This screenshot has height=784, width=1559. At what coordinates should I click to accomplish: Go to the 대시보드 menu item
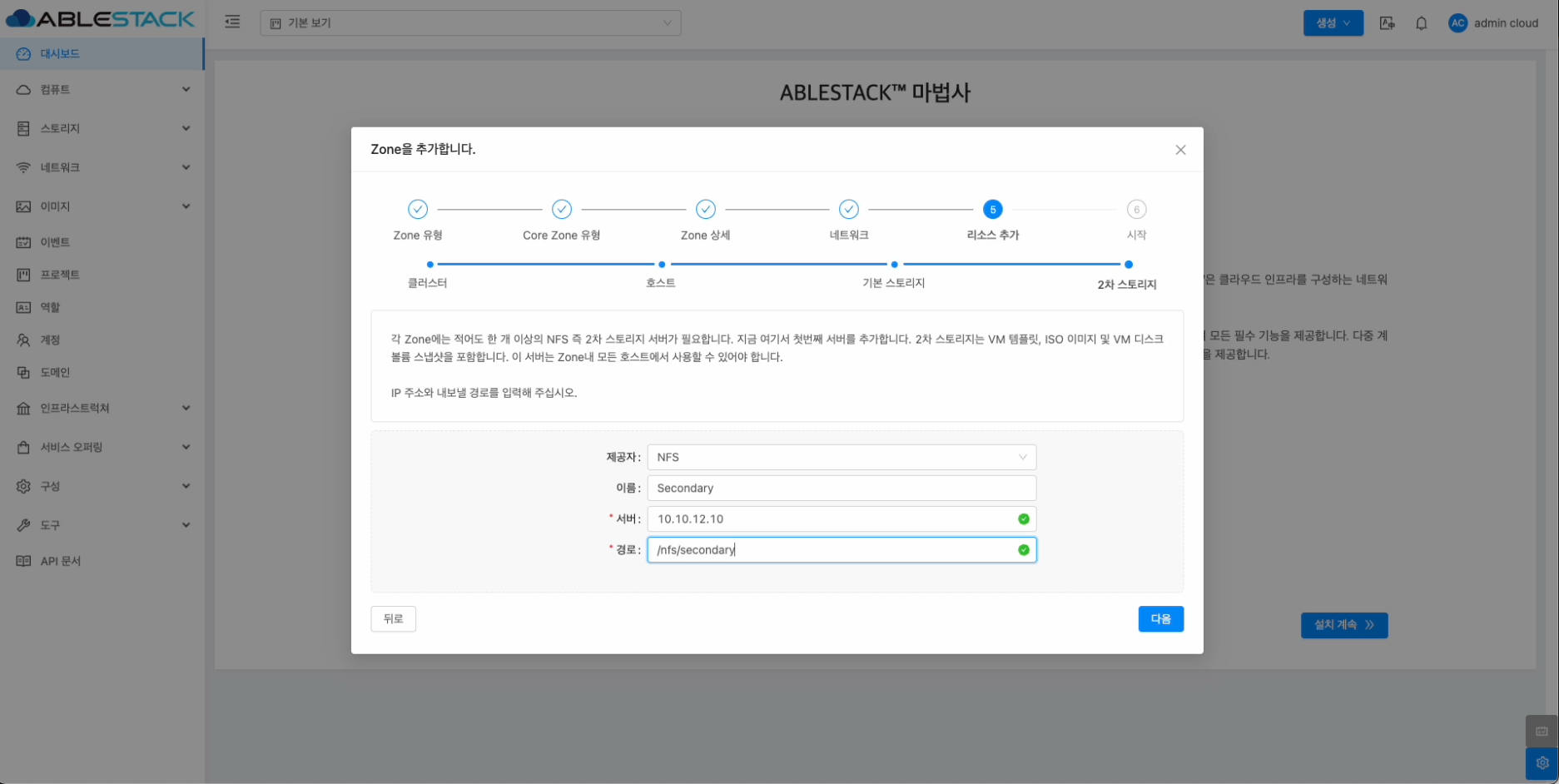[60, 54]
